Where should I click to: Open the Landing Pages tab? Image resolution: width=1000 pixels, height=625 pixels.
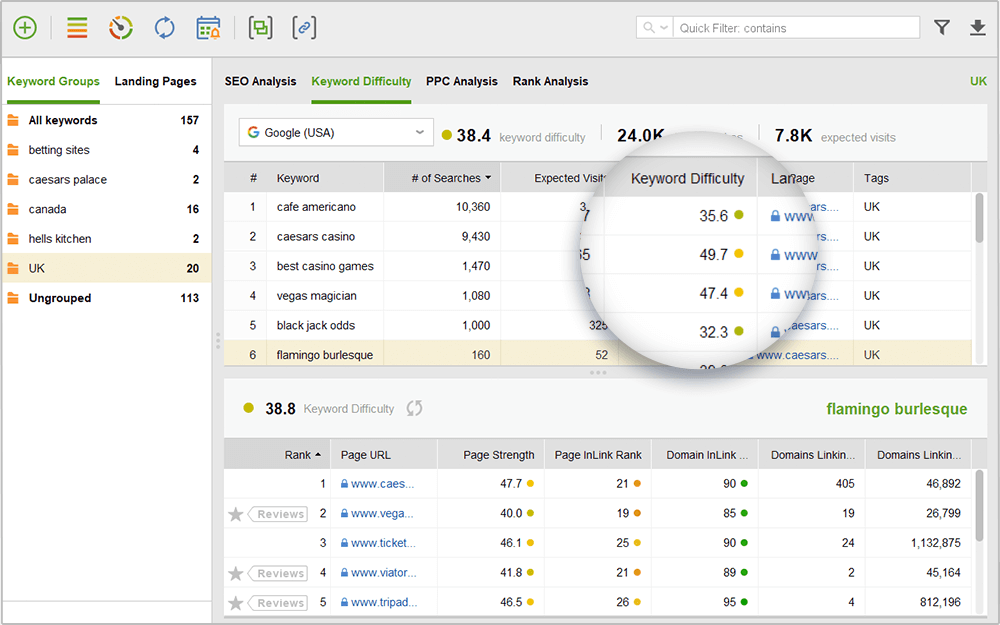tap(156, 81)
